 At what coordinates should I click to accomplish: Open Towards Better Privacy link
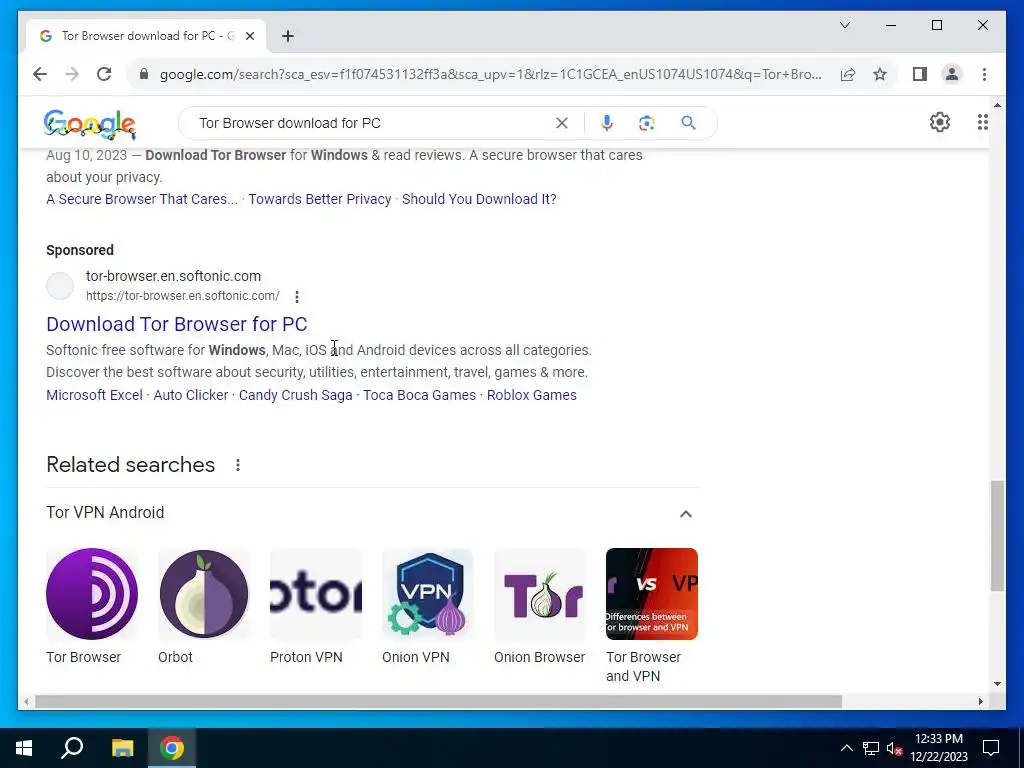tap(319, 199)
